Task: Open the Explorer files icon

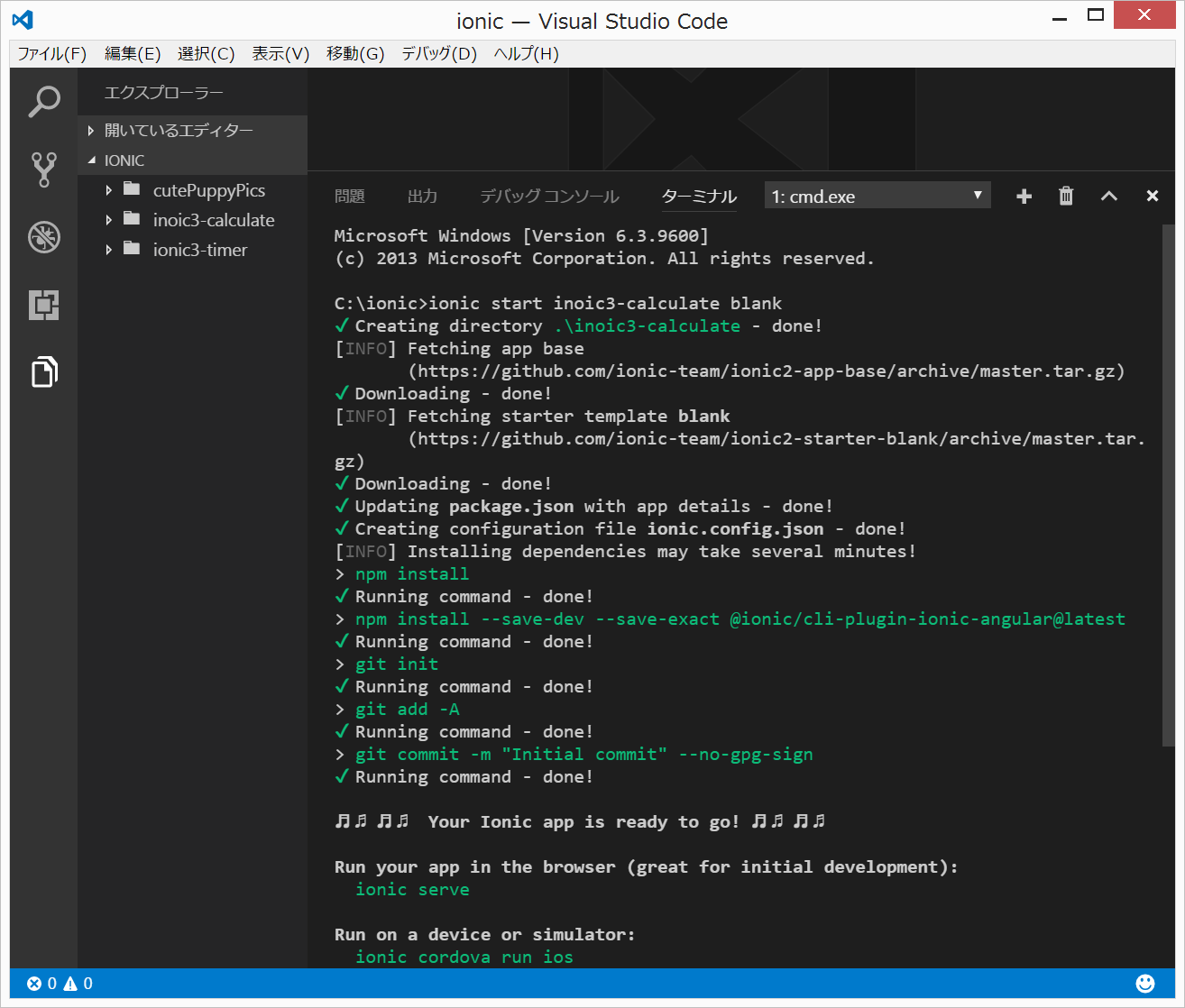Action: click(43, 371)
